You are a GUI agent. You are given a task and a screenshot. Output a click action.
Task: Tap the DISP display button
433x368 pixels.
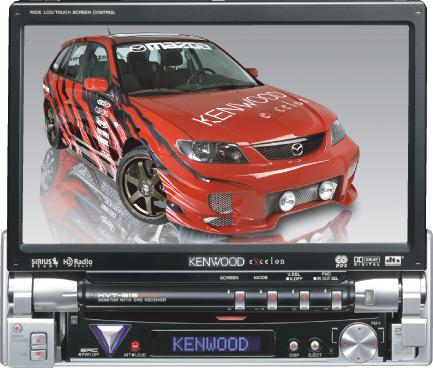tap(294, 345)
